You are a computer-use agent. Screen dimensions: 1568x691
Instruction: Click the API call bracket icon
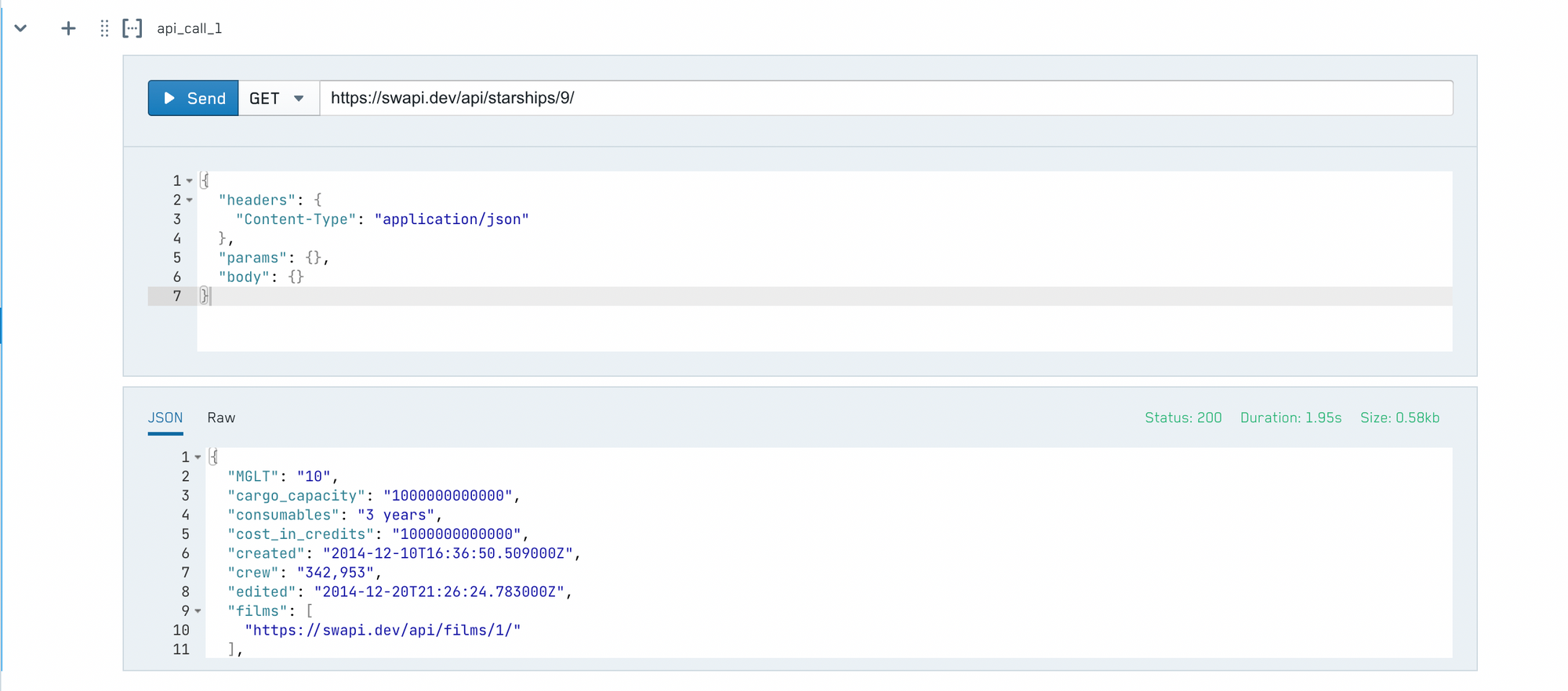[x=132, y=29]
